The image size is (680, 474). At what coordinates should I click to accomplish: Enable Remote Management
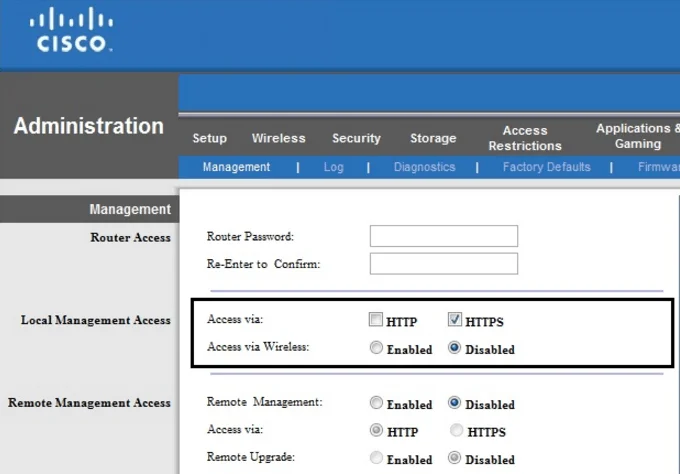(x=376, y=404)
